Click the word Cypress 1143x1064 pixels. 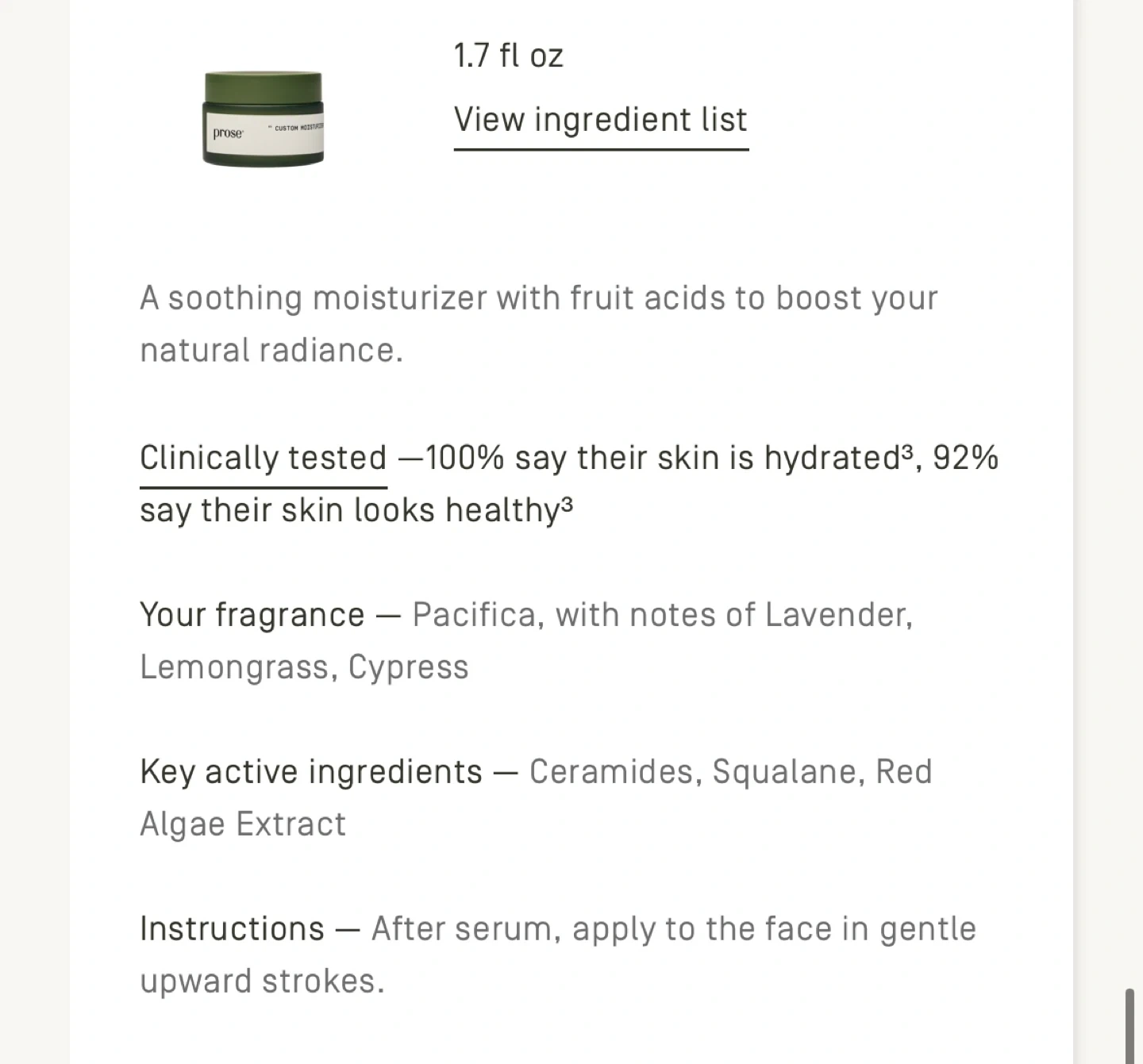coord(408,667)
